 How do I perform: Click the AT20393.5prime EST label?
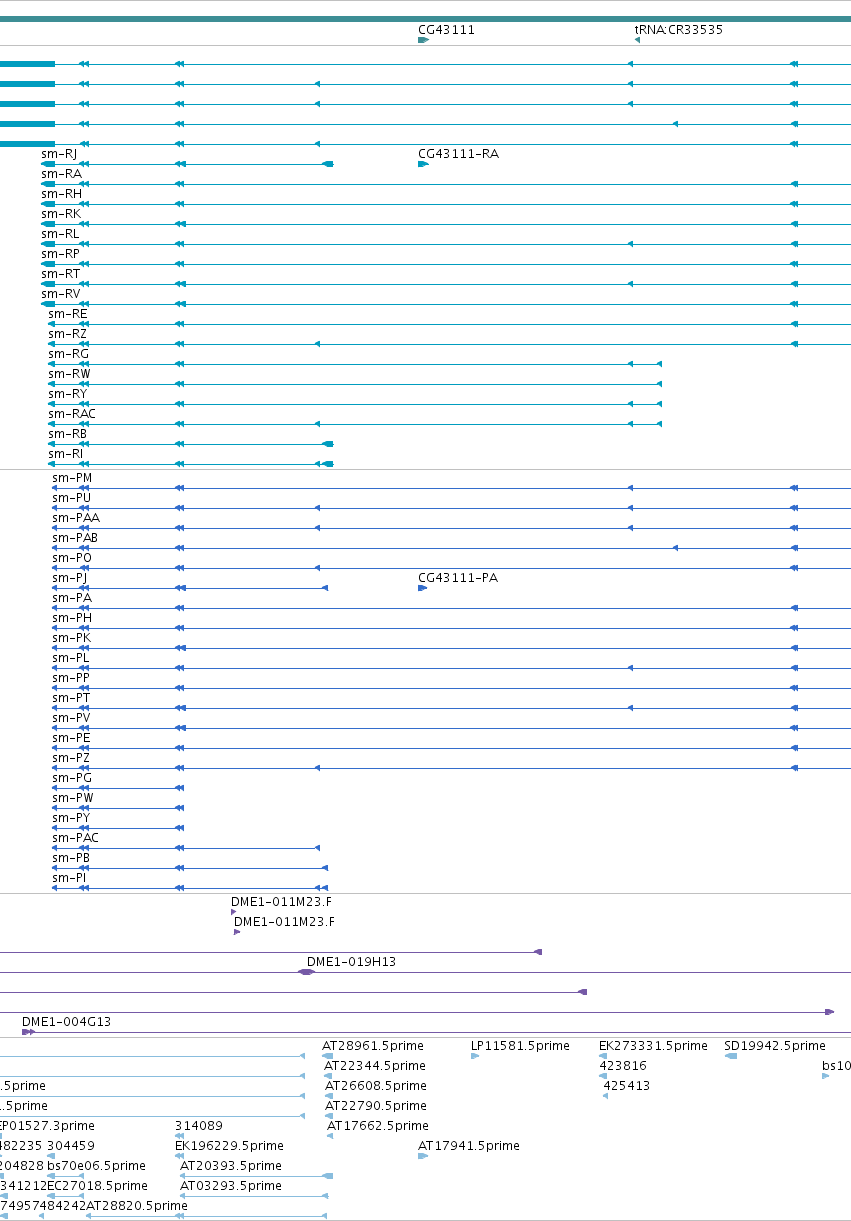click(x=231, y=1166)
